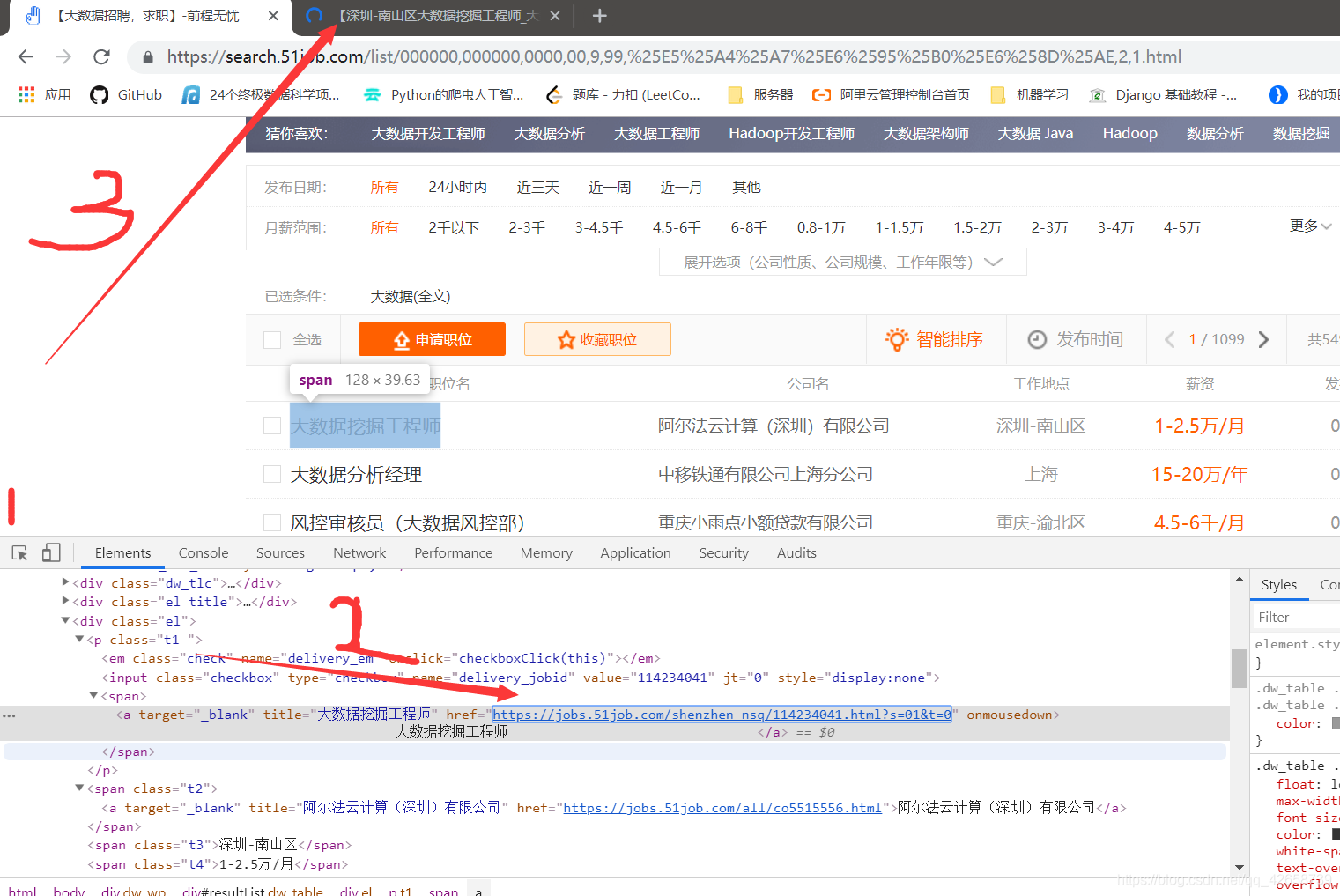The image size is (1340, 896).
Task: Open the Security tab
Action: [723, 552]
